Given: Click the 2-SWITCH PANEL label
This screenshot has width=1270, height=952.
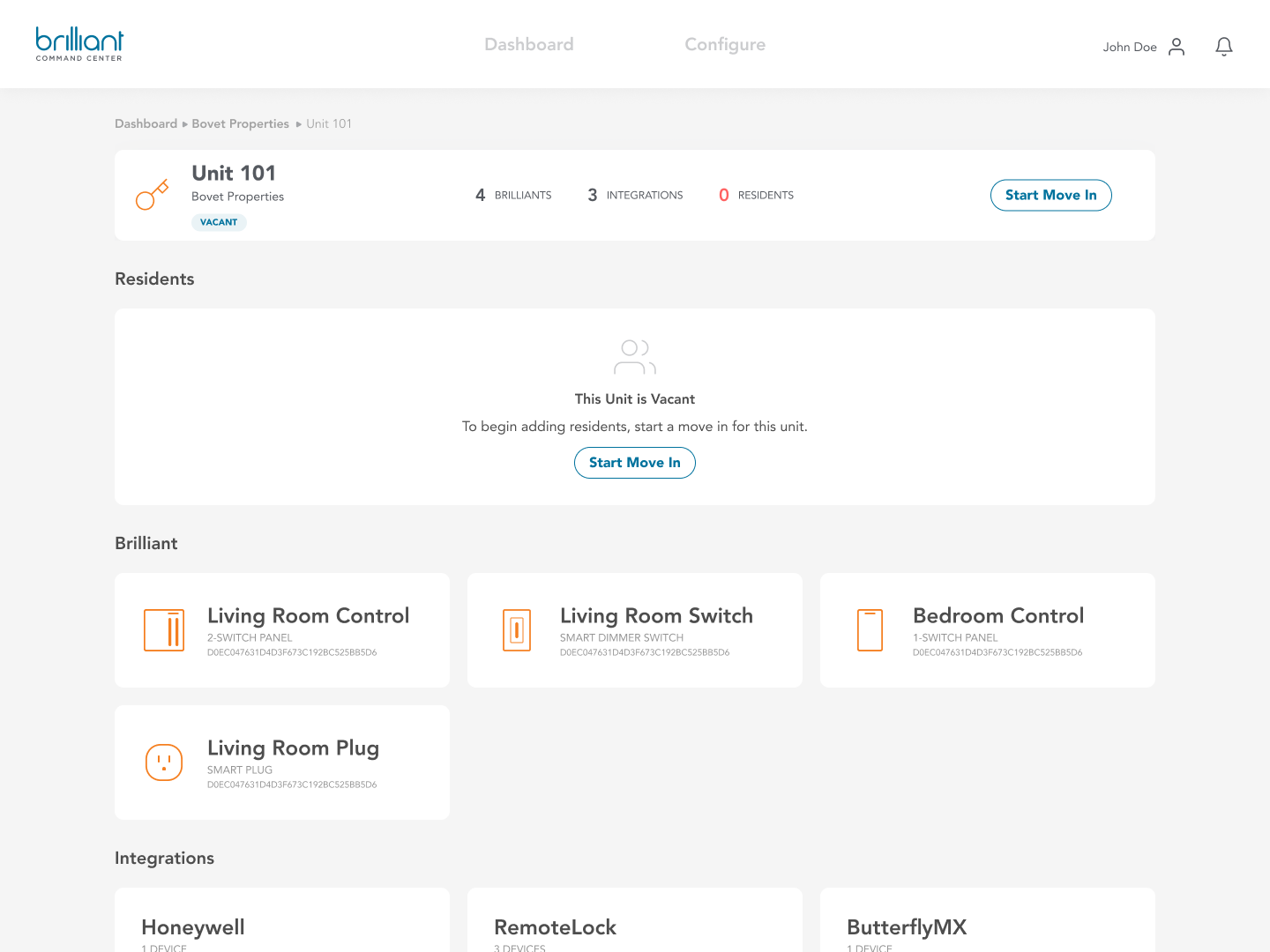Looking at the screenshot, I should [250, 637].
